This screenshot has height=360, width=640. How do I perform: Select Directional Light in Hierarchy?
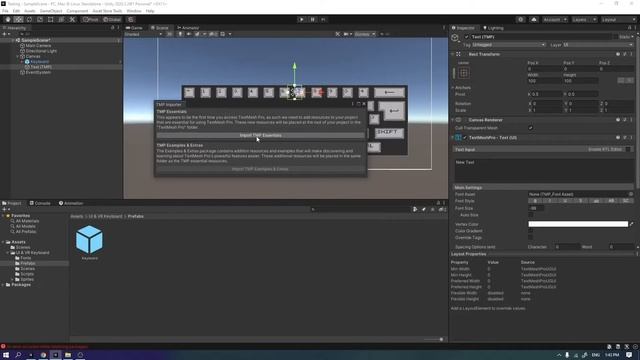point(41,51)
